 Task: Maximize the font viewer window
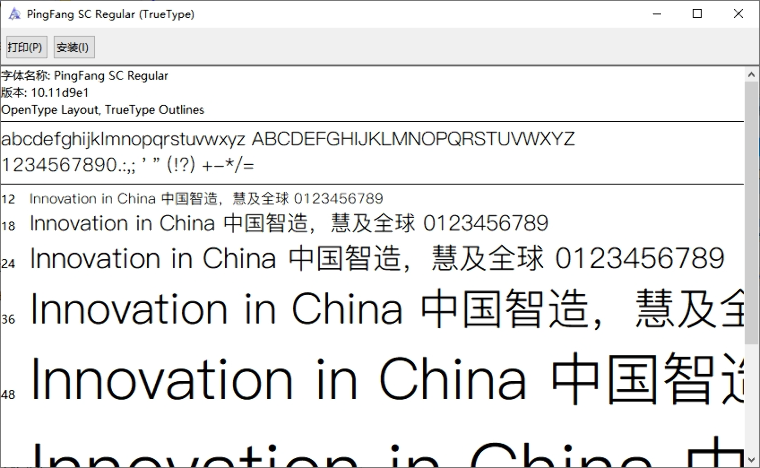[x=697, y=14]
